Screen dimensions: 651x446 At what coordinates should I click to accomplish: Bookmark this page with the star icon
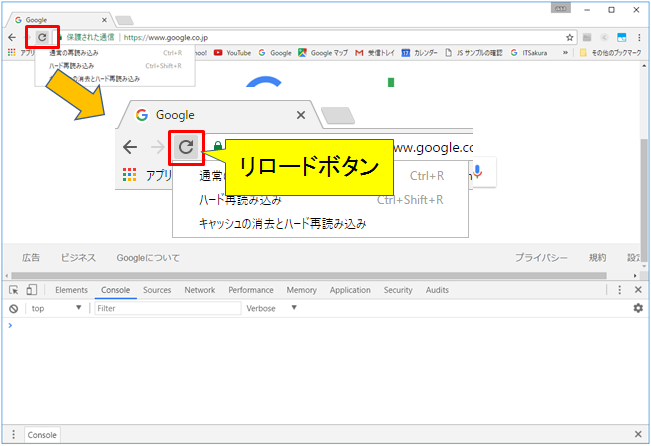tap(570, 37)
